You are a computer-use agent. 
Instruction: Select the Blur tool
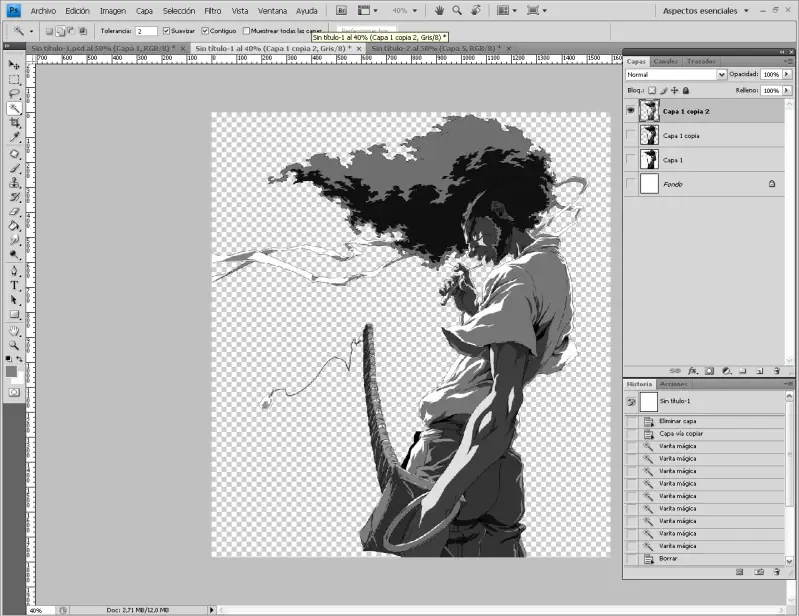click(14, 240)
